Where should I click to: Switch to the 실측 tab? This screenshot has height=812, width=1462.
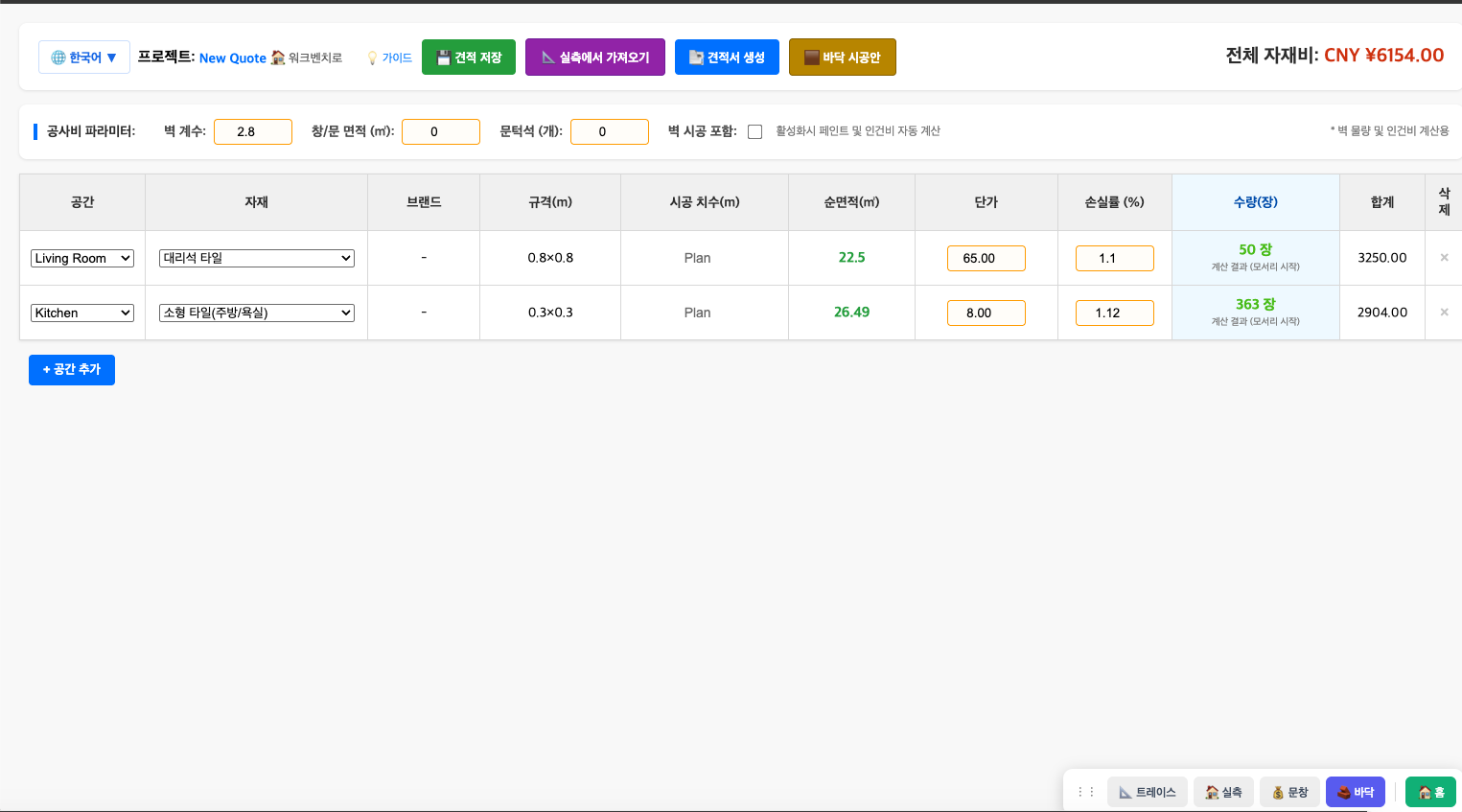point(1223,792)
